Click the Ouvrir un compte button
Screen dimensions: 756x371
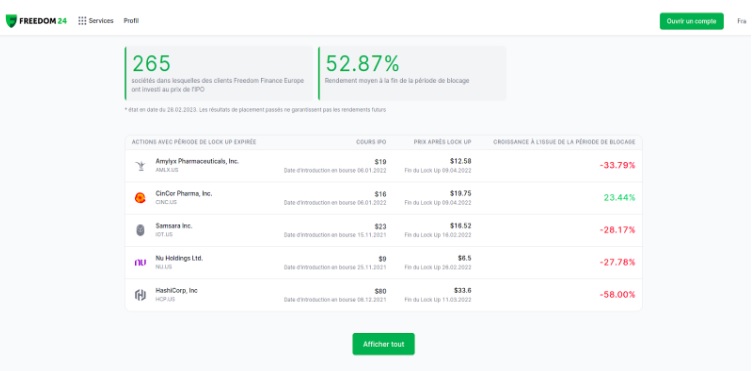click(691, 21)
